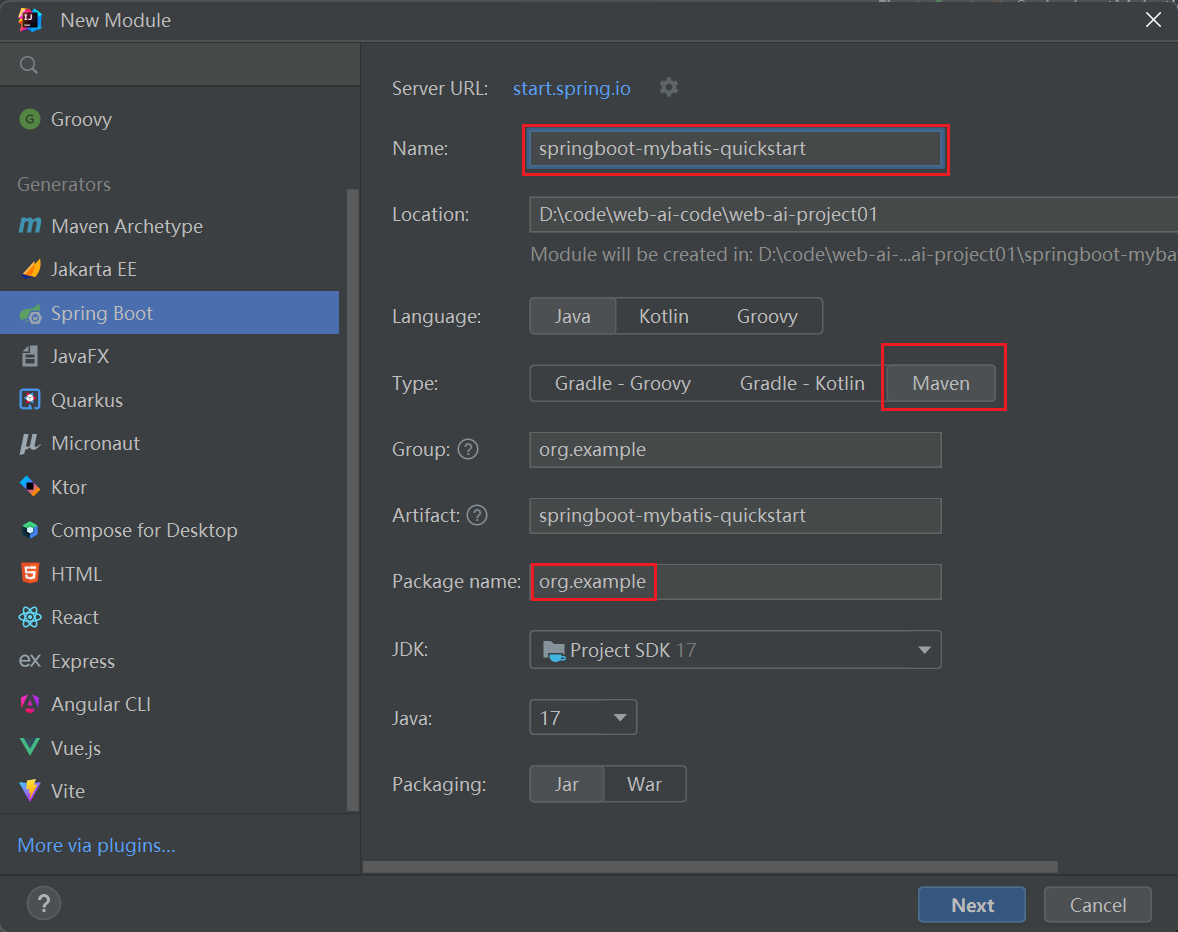
Task: Click the Project SDK folder icon
Action: click(x=554, y=650)
